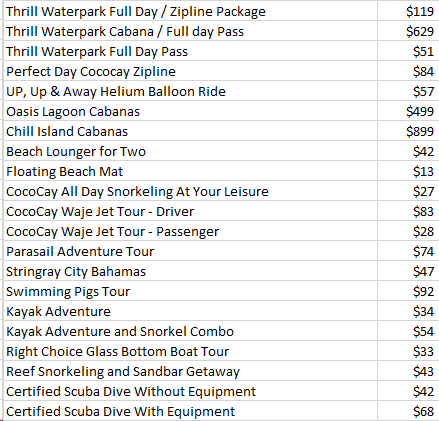
Task: Select the Stringray City Bahamas cell
Action: pos(190,271)
